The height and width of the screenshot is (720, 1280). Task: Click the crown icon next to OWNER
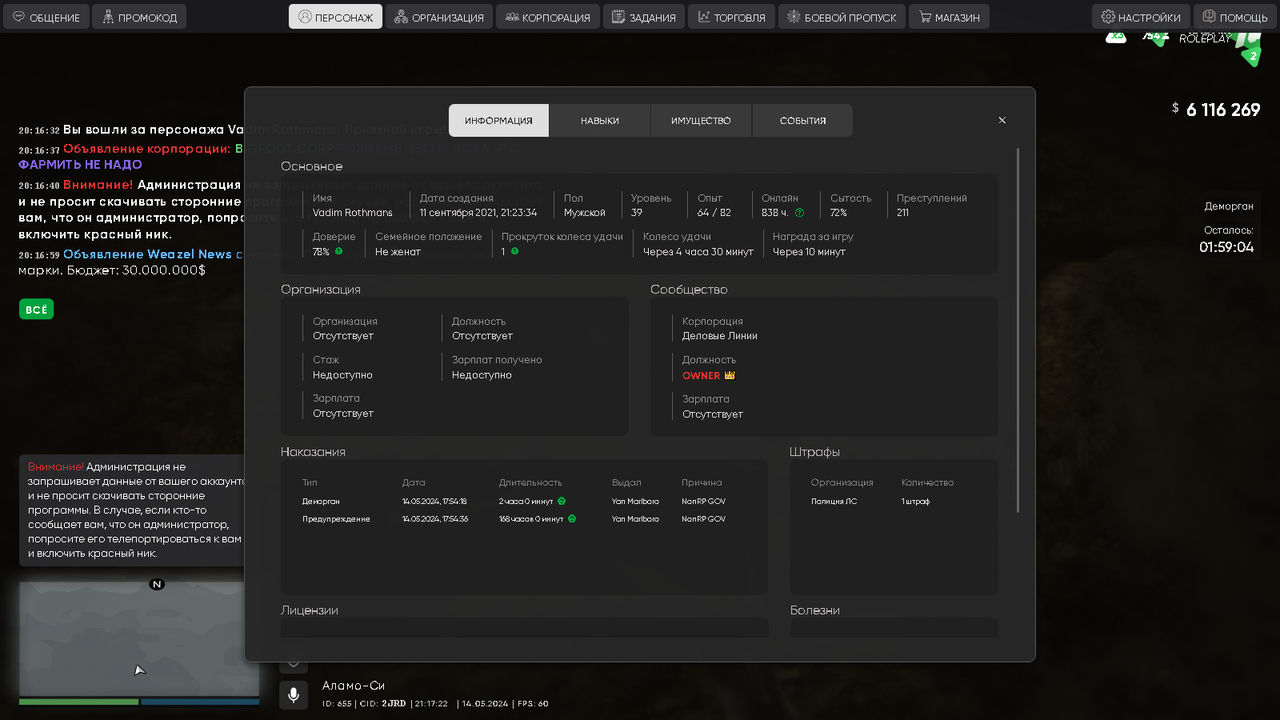click(729, 375)
